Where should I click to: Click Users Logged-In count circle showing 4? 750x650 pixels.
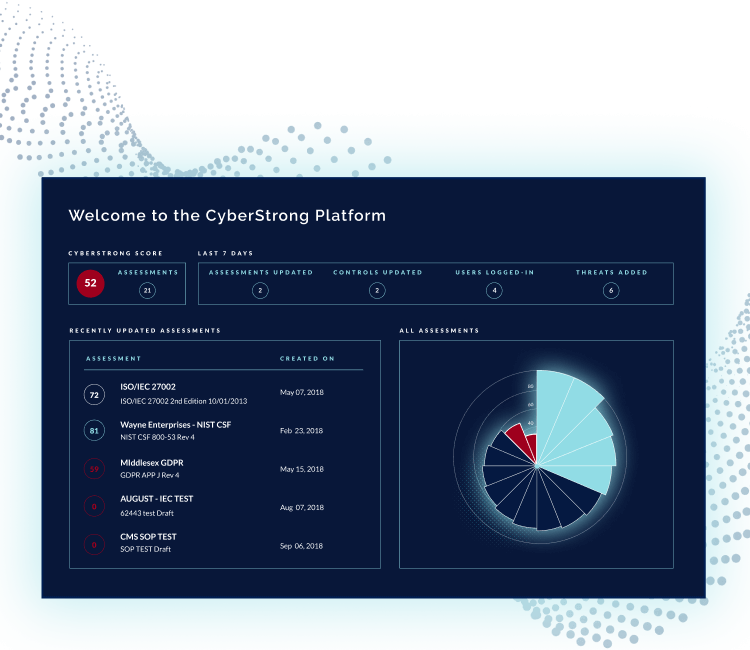point(494,290)
